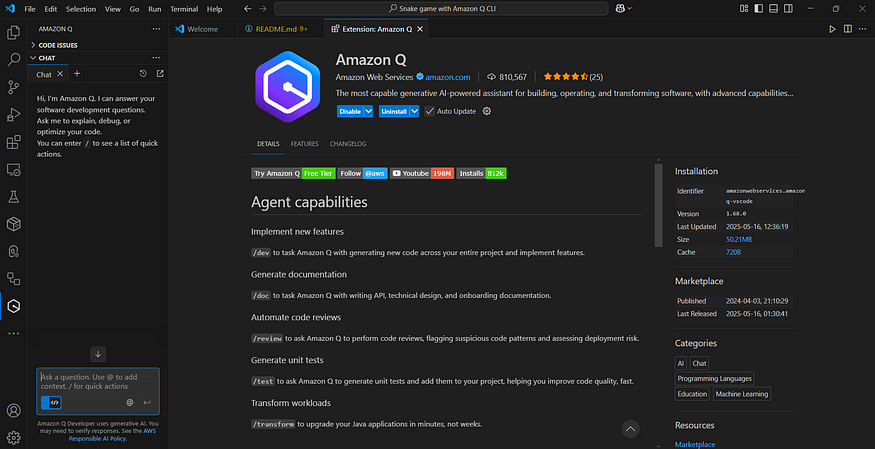Click the Disable extension button

[350, 111]
